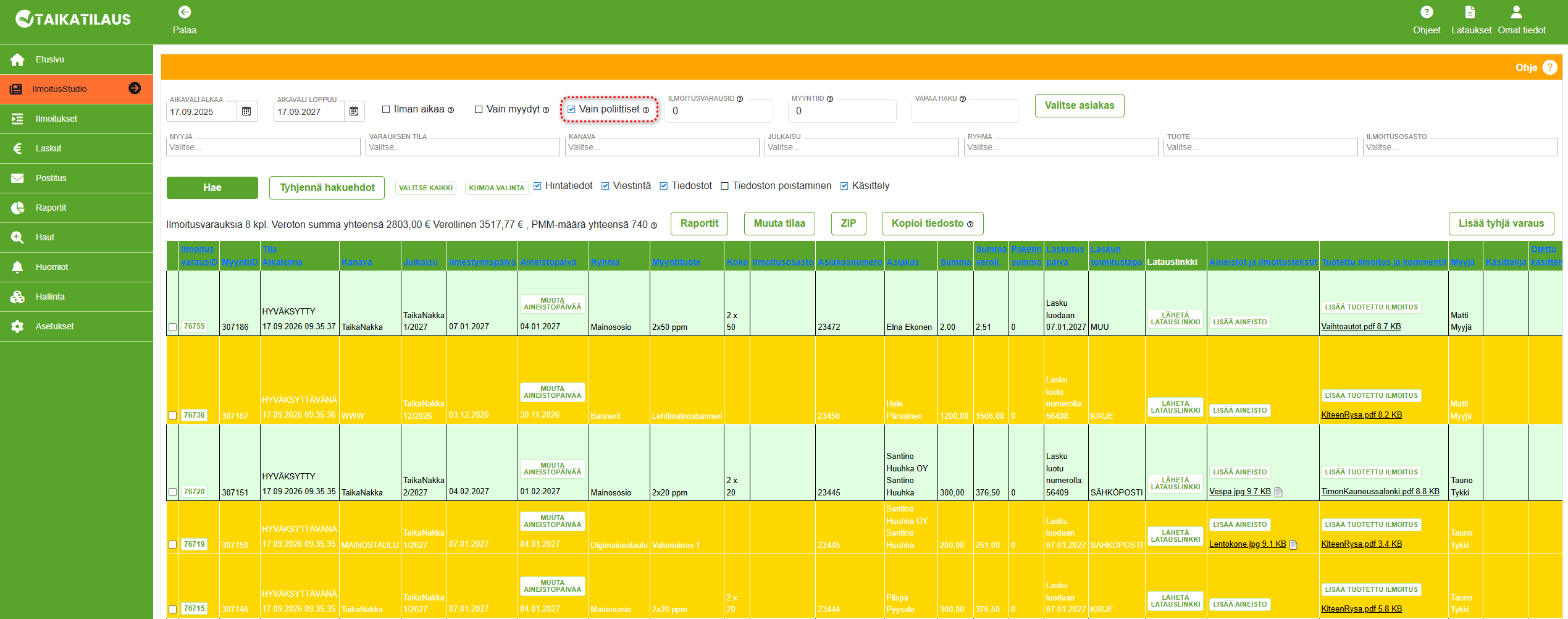The height and width of the screenshot is (619, 1568).
Task: Click the IlmoitusStudio arrow icon
Action: point(134,88)
